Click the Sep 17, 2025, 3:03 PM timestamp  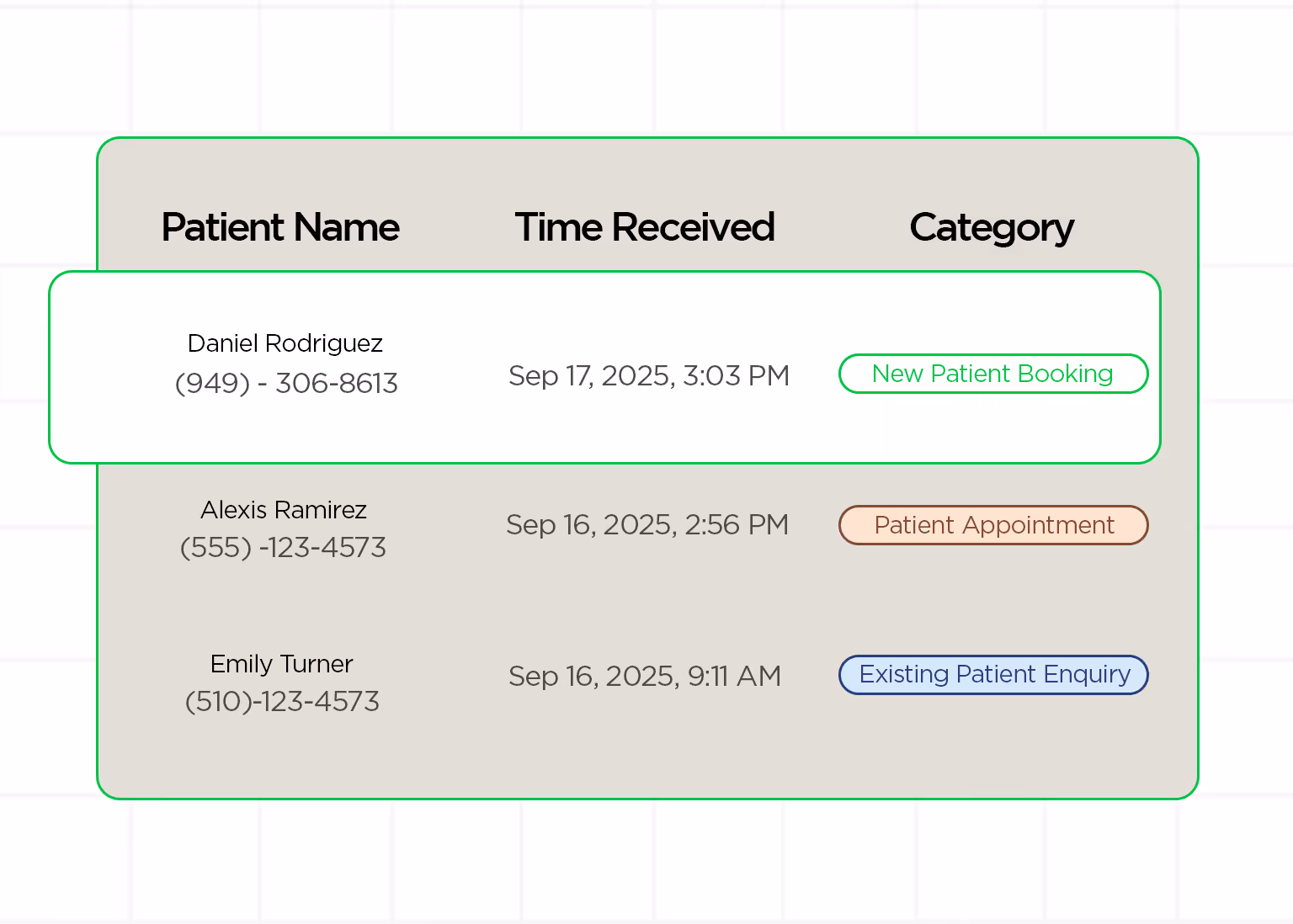point(649,375)
